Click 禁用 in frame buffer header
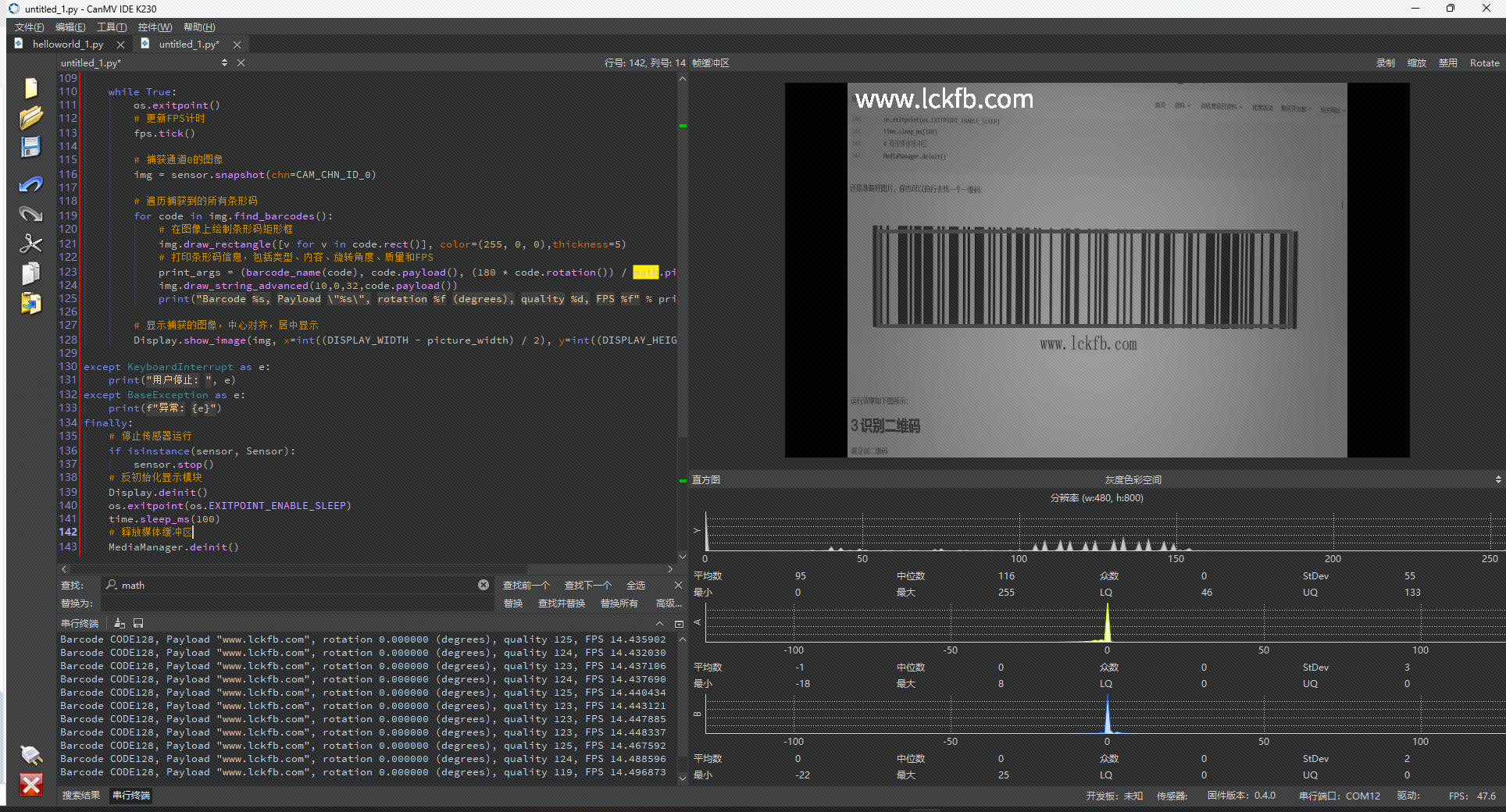 pyautogui.click(x=1448, y=62)
